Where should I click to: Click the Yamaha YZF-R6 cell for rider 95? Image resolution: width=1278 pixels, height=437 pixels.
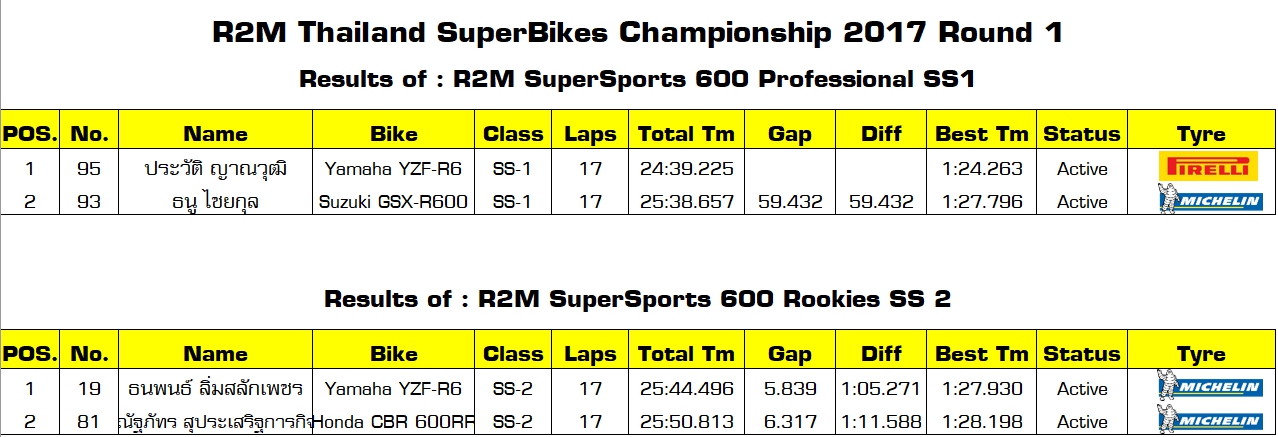click(x=394, y=168)
